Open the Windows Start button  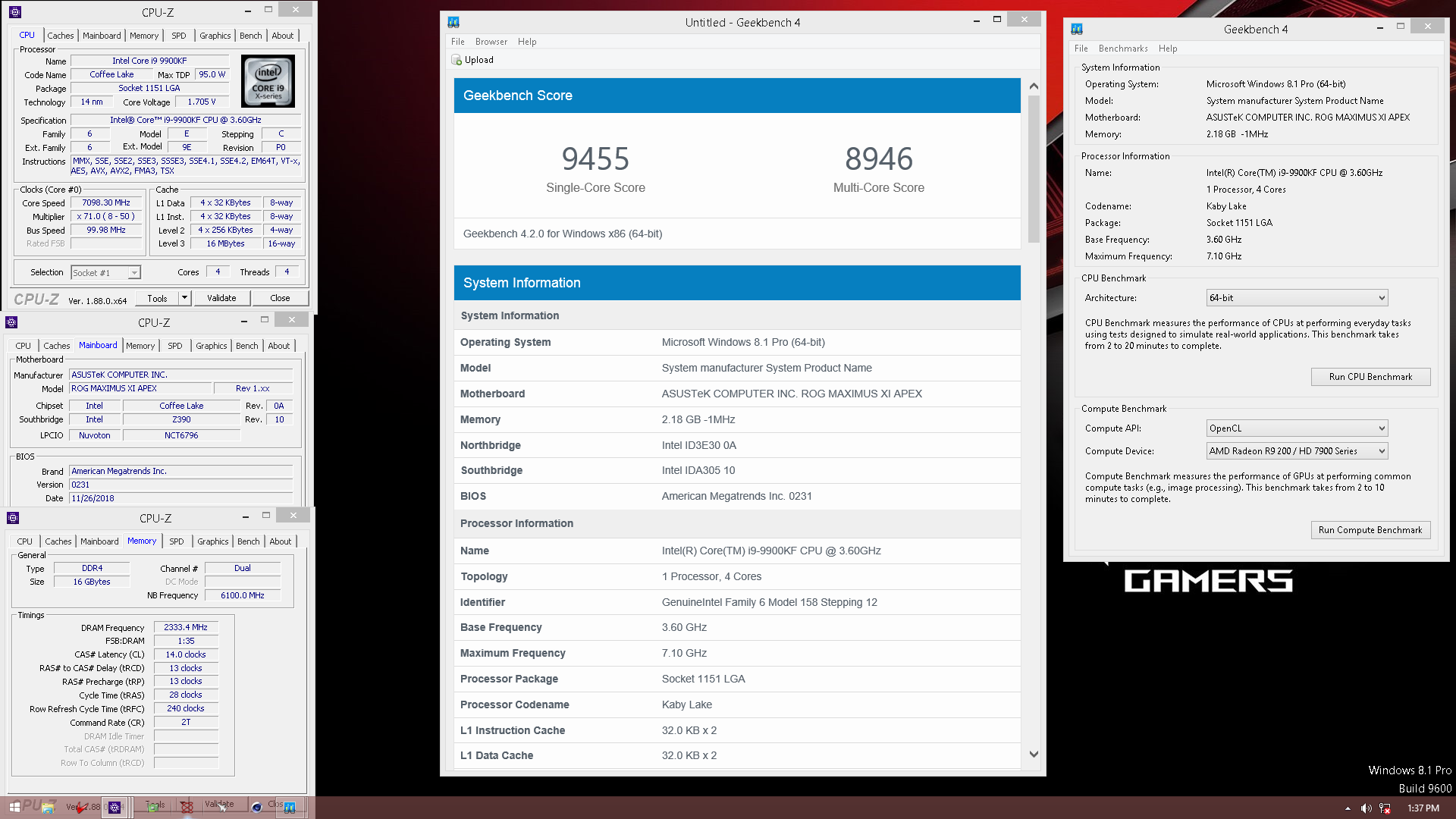coord(14,808)
